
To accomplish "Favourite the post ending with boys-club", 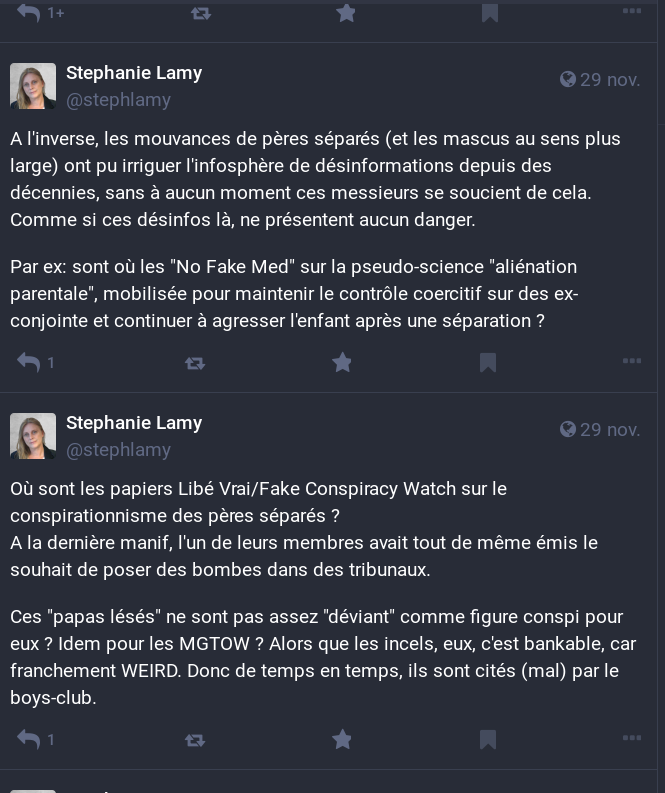I will click(342, 739).
